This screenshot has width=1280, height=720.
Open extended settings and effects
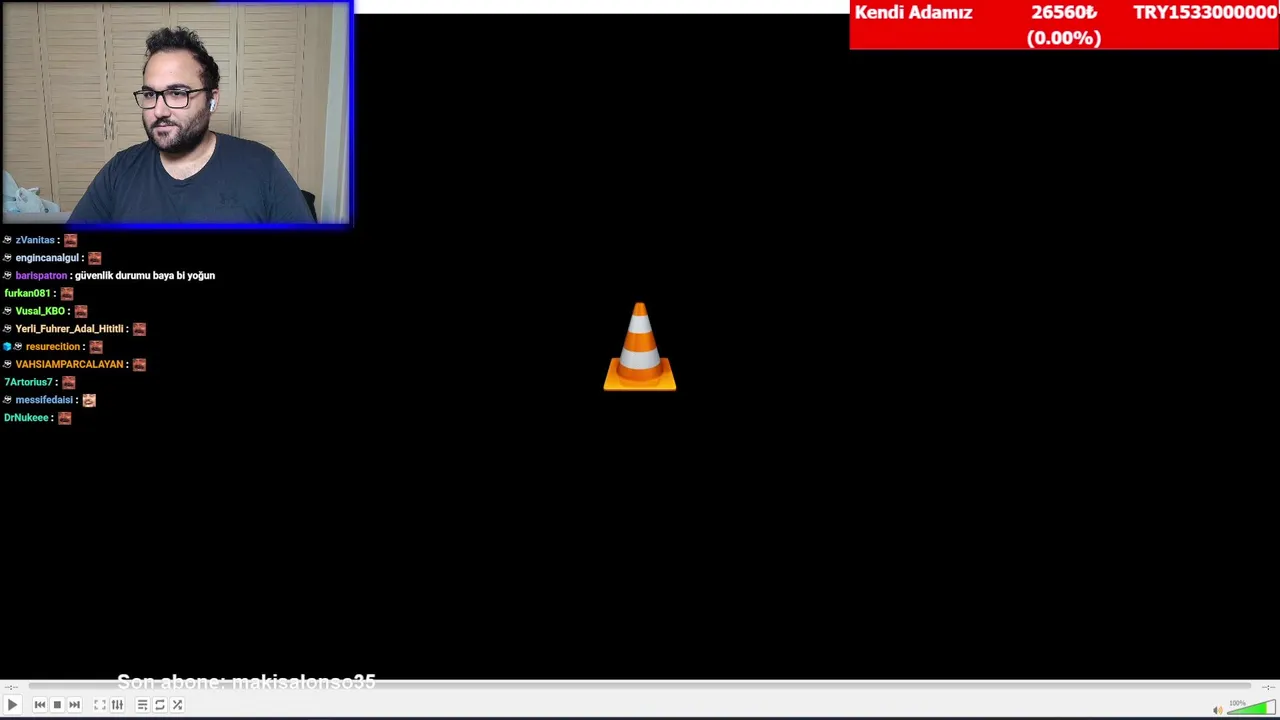117,705
